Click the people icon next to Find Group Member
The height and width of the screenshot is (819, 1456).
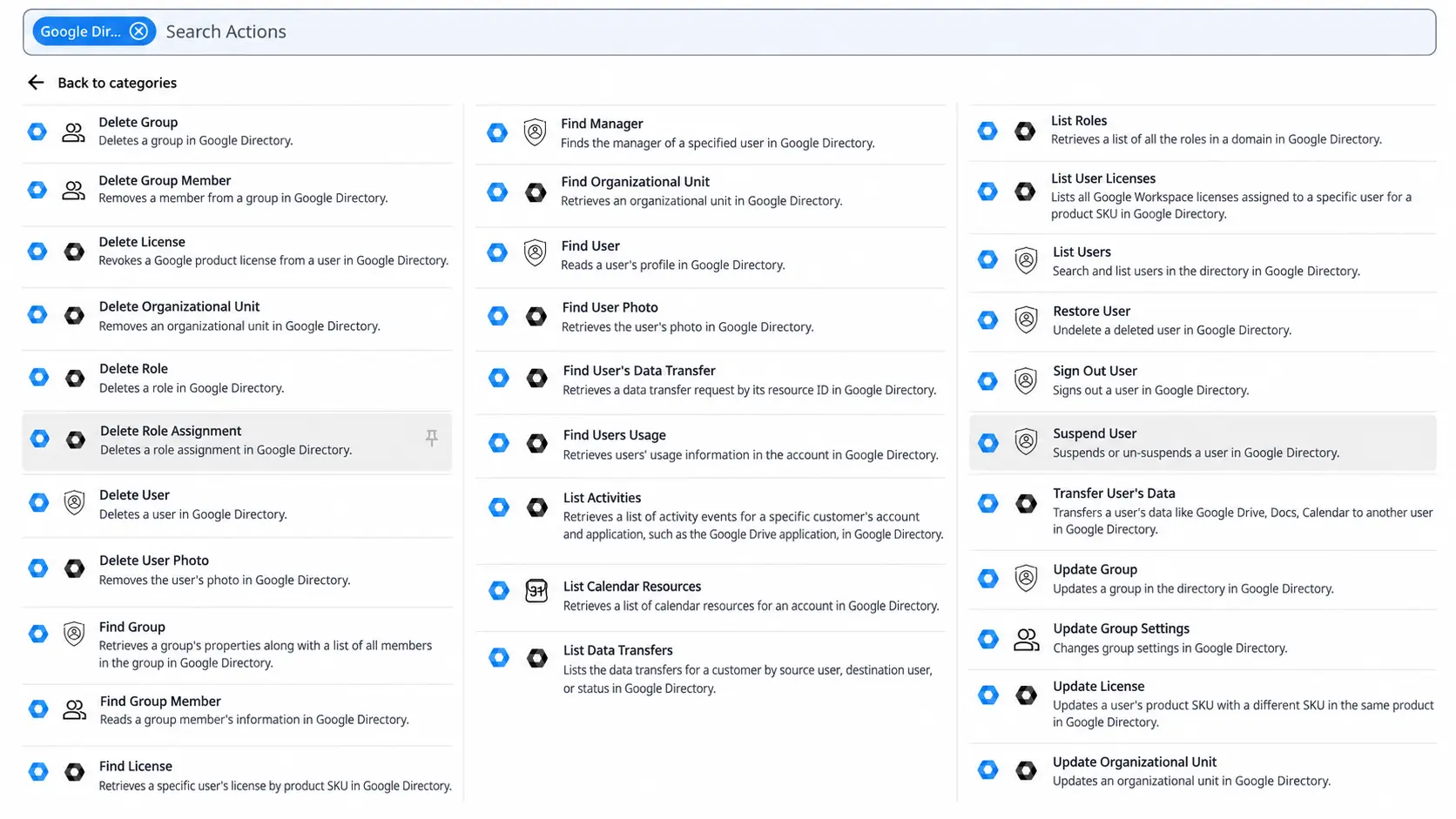click(75, 709)
